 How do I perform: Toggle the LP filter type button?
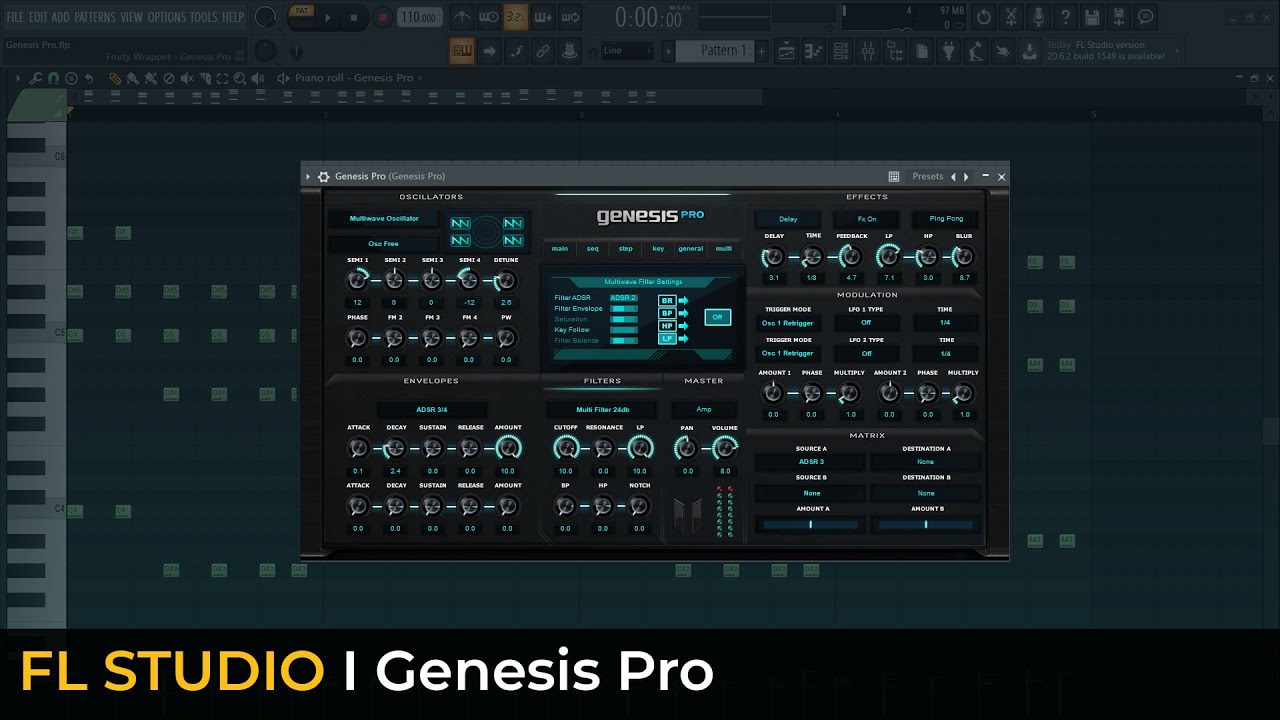pos(667,339)
